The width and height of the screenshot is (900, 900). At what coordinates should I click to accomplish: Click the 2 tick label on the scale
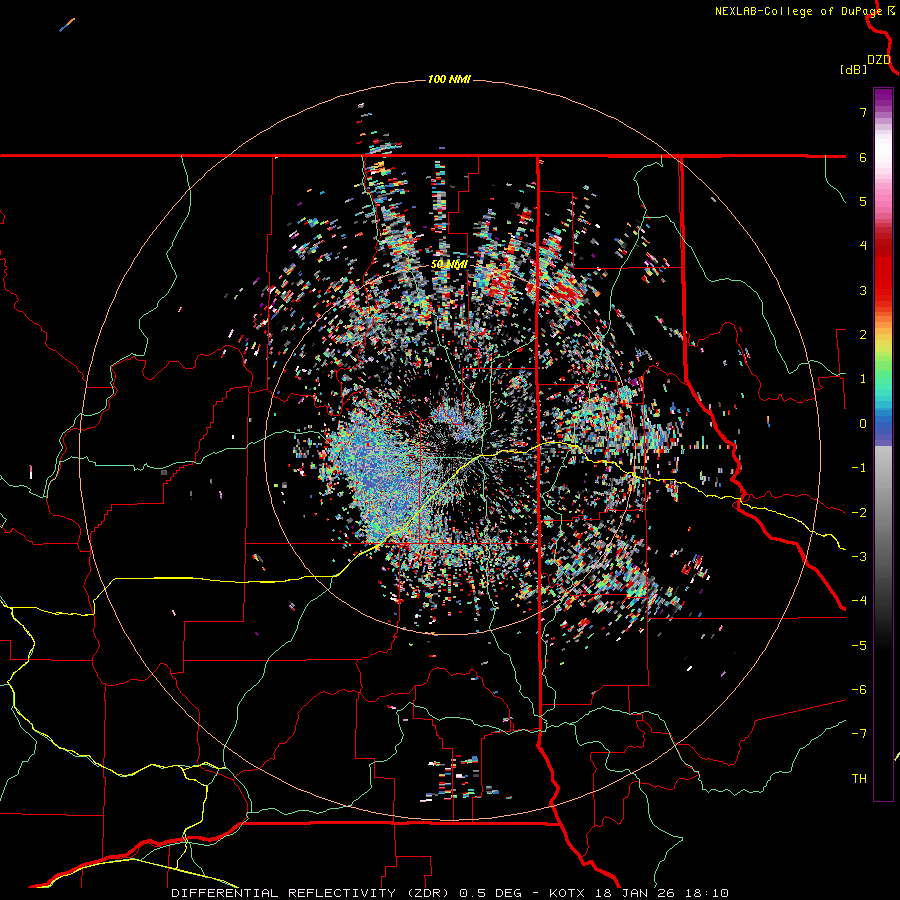[x=863, y=335]
